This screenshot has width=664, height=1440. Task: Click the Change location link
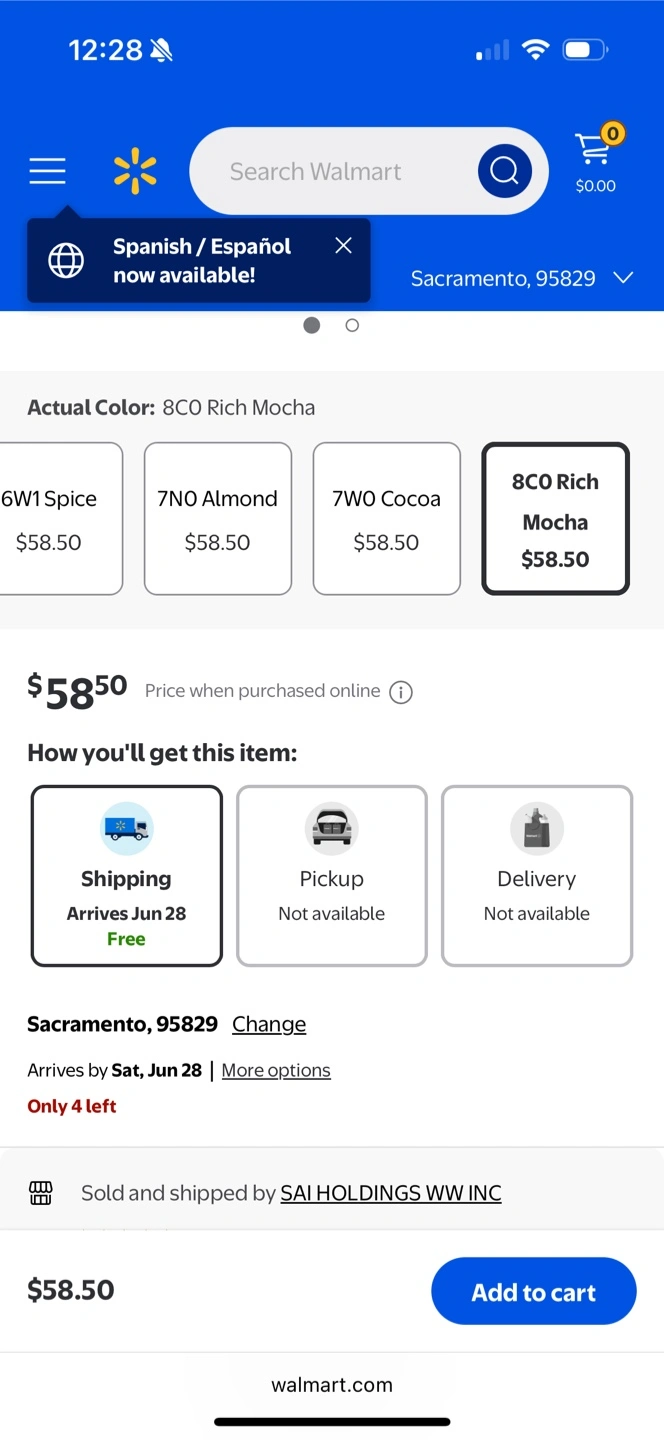click(269, 1024)
